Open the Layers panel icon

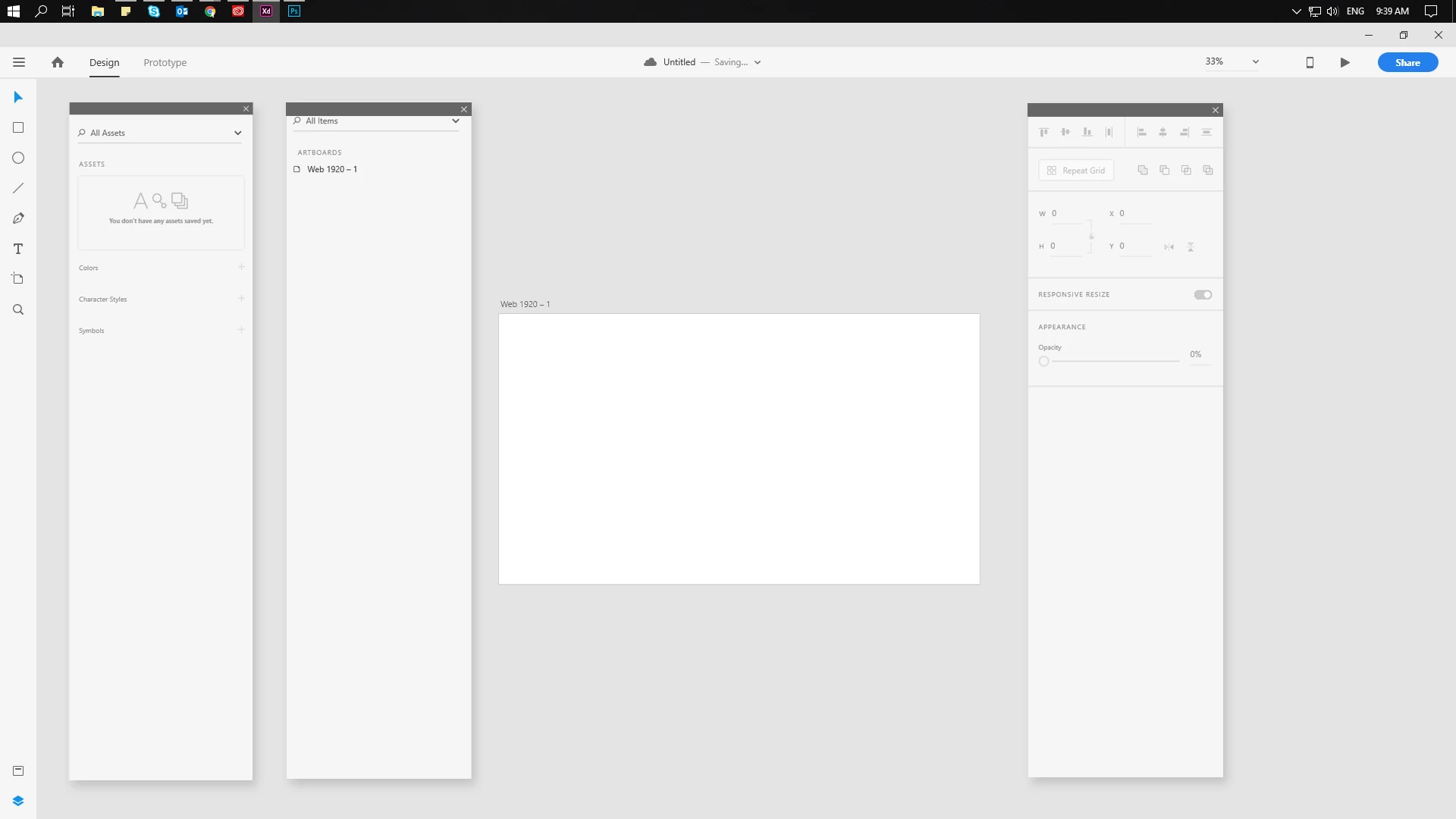click(18, 801)
